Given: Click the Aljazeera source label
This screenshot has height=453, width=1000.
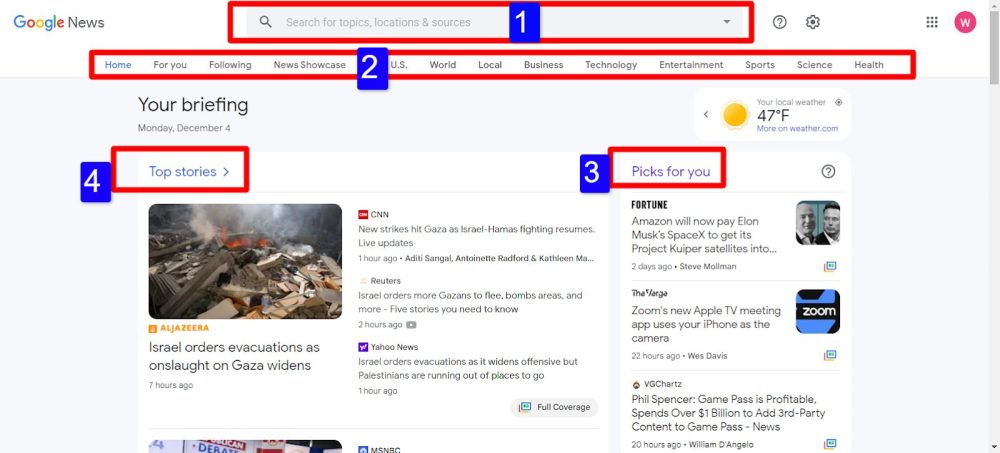Looking at the screenshot, I should (179, 328).
